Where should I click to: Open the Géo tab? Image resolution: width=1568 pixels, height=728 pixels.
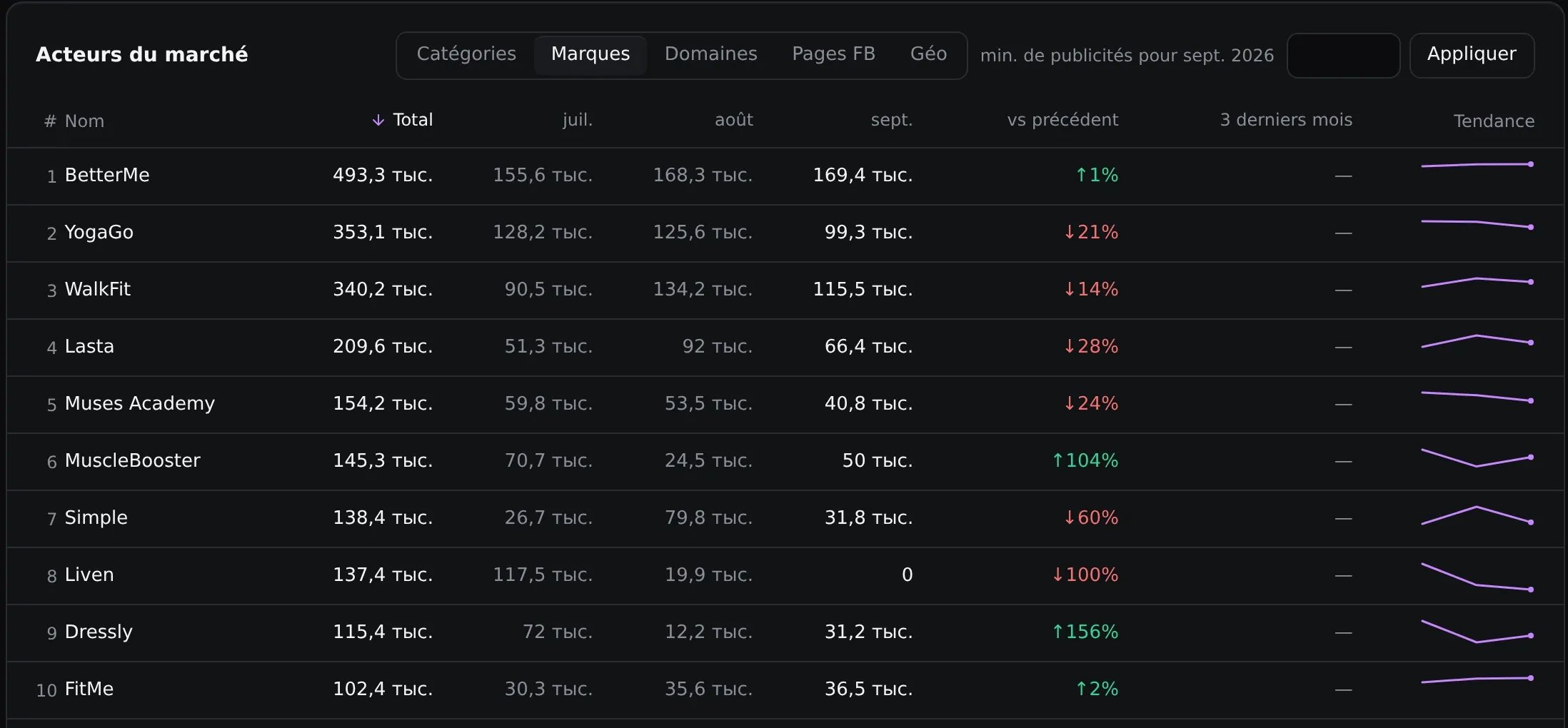(928, 54)
